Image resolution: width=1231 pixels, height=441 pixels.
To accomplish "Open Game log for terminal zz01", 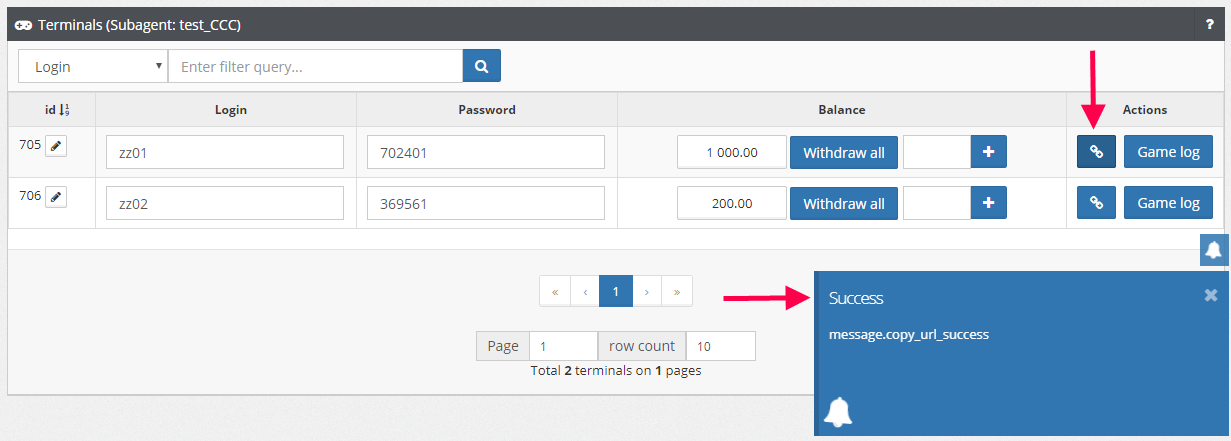I will 1168,152.
